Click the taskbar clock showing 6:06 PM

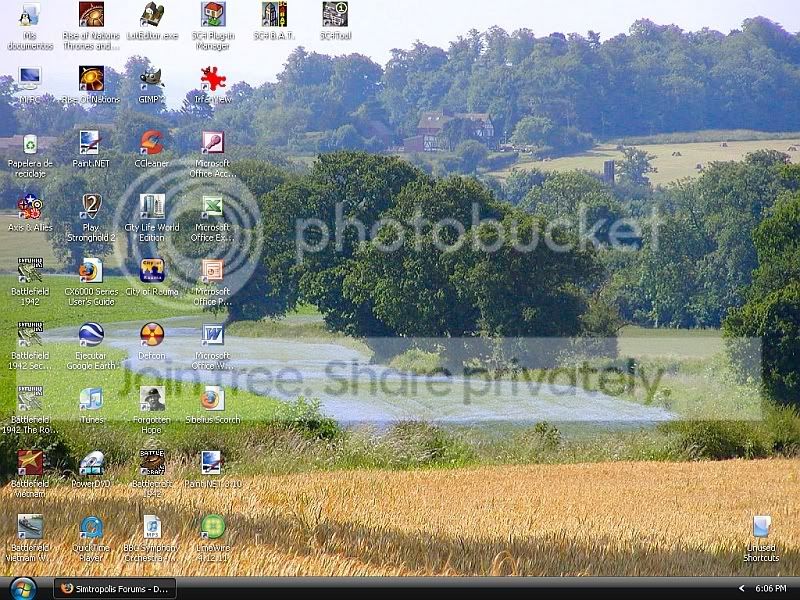tap(770, 589)
